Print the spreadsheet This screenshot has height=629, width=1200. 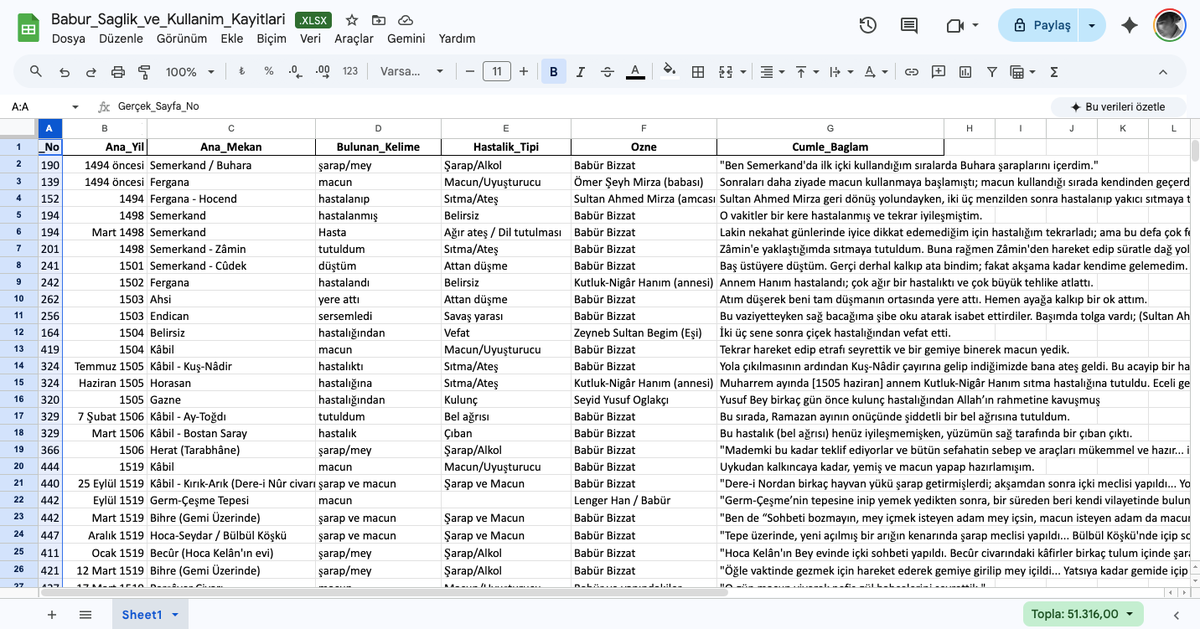click(x=118, y=72)
